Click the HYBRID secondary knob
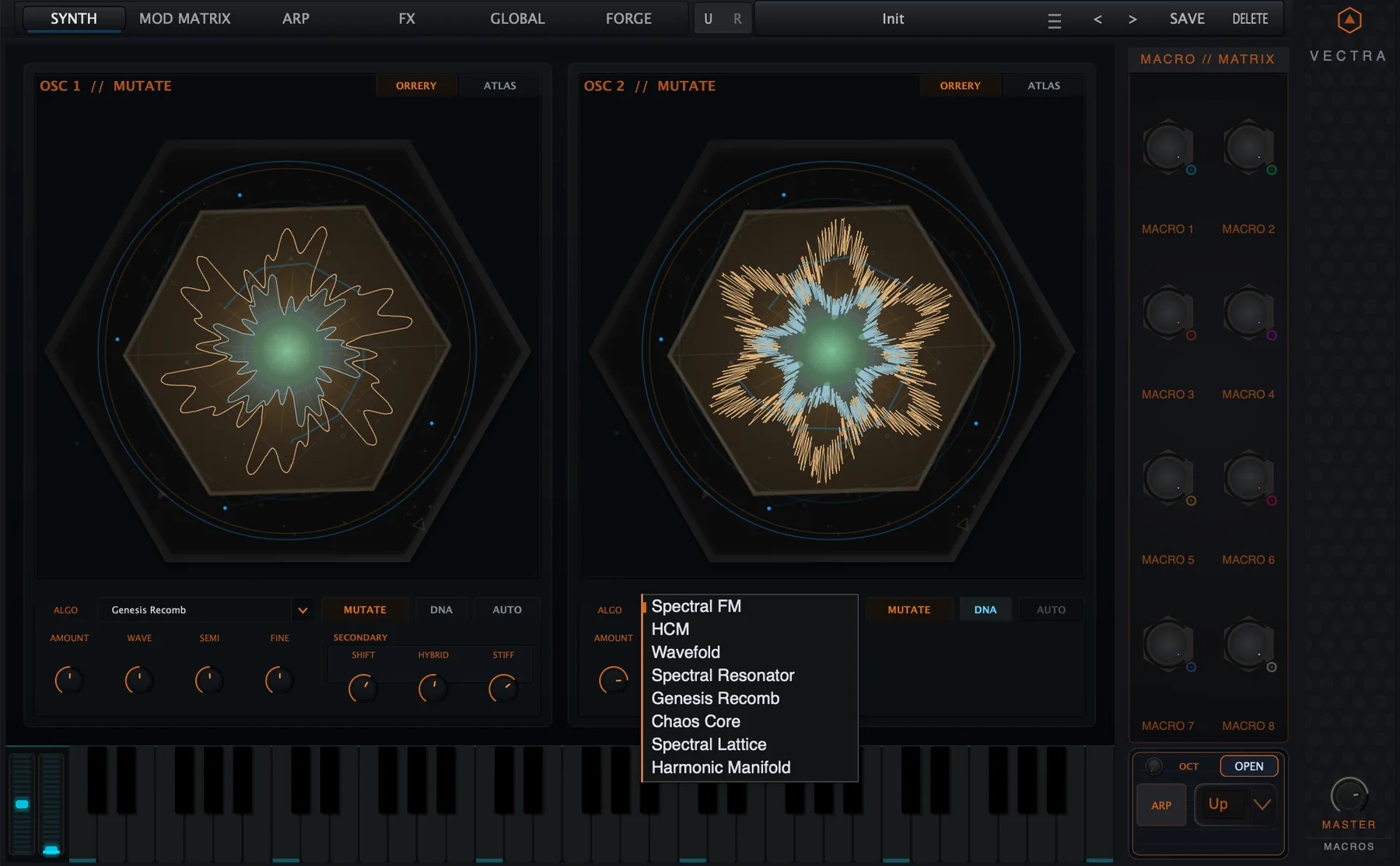1400x866 pixels. point(432,688)
